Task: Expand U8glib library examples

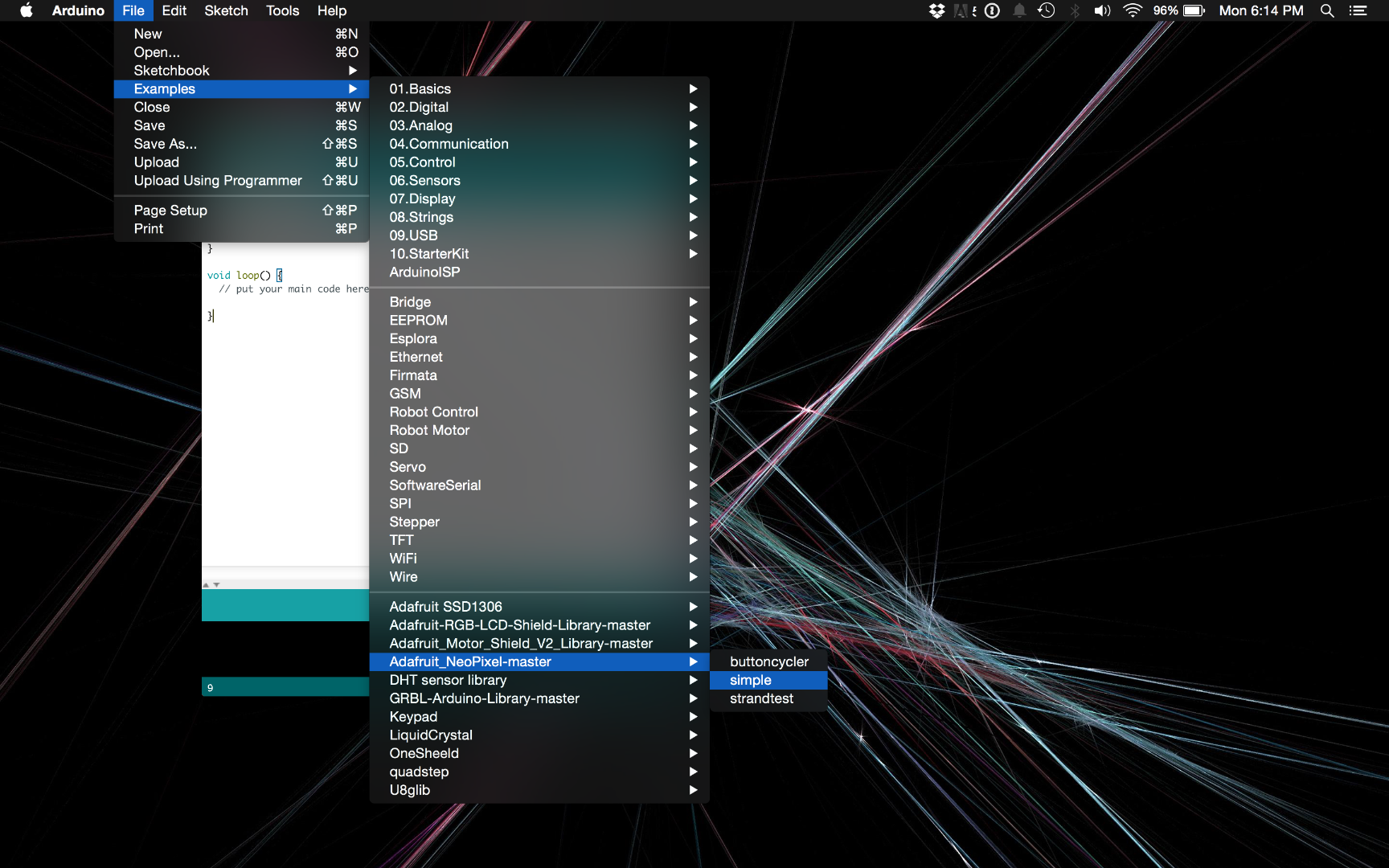Action: click(539, 790)
